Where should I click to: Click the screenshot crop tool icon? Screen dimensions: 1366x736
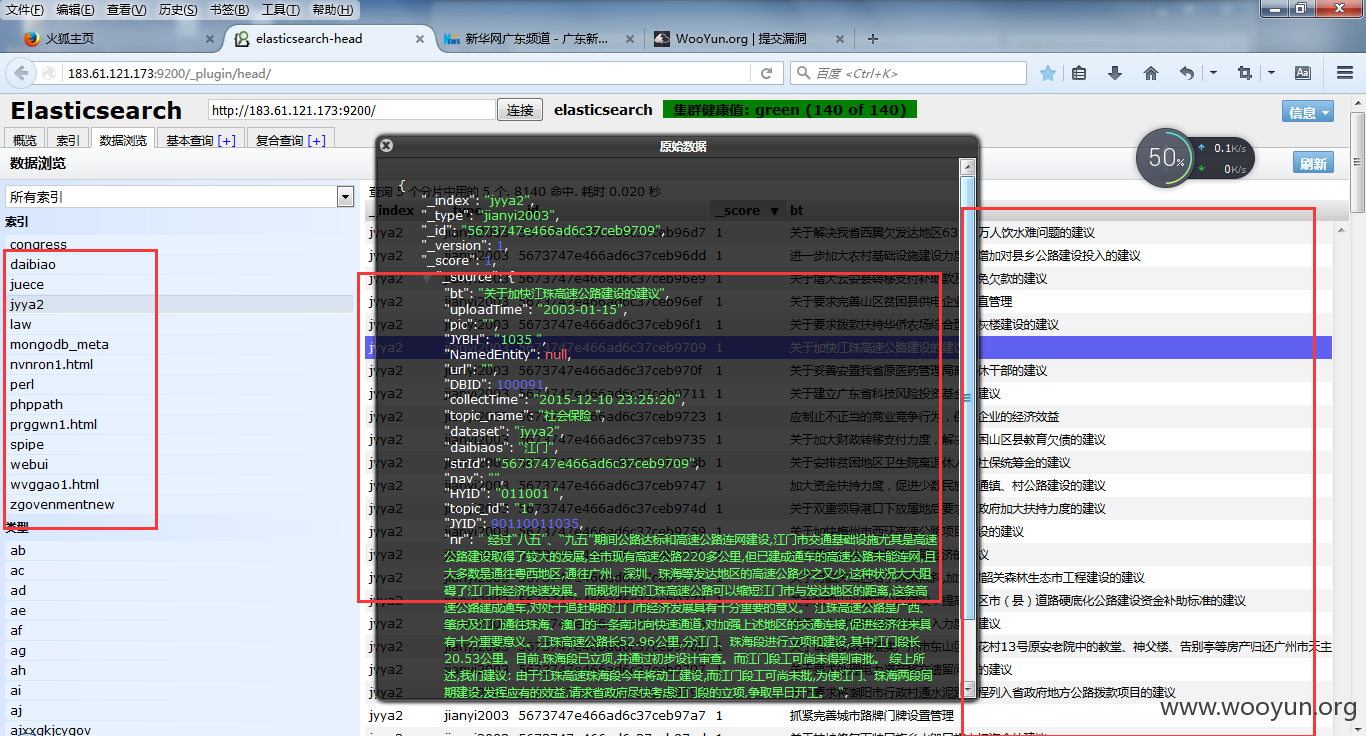[1244, 73]
